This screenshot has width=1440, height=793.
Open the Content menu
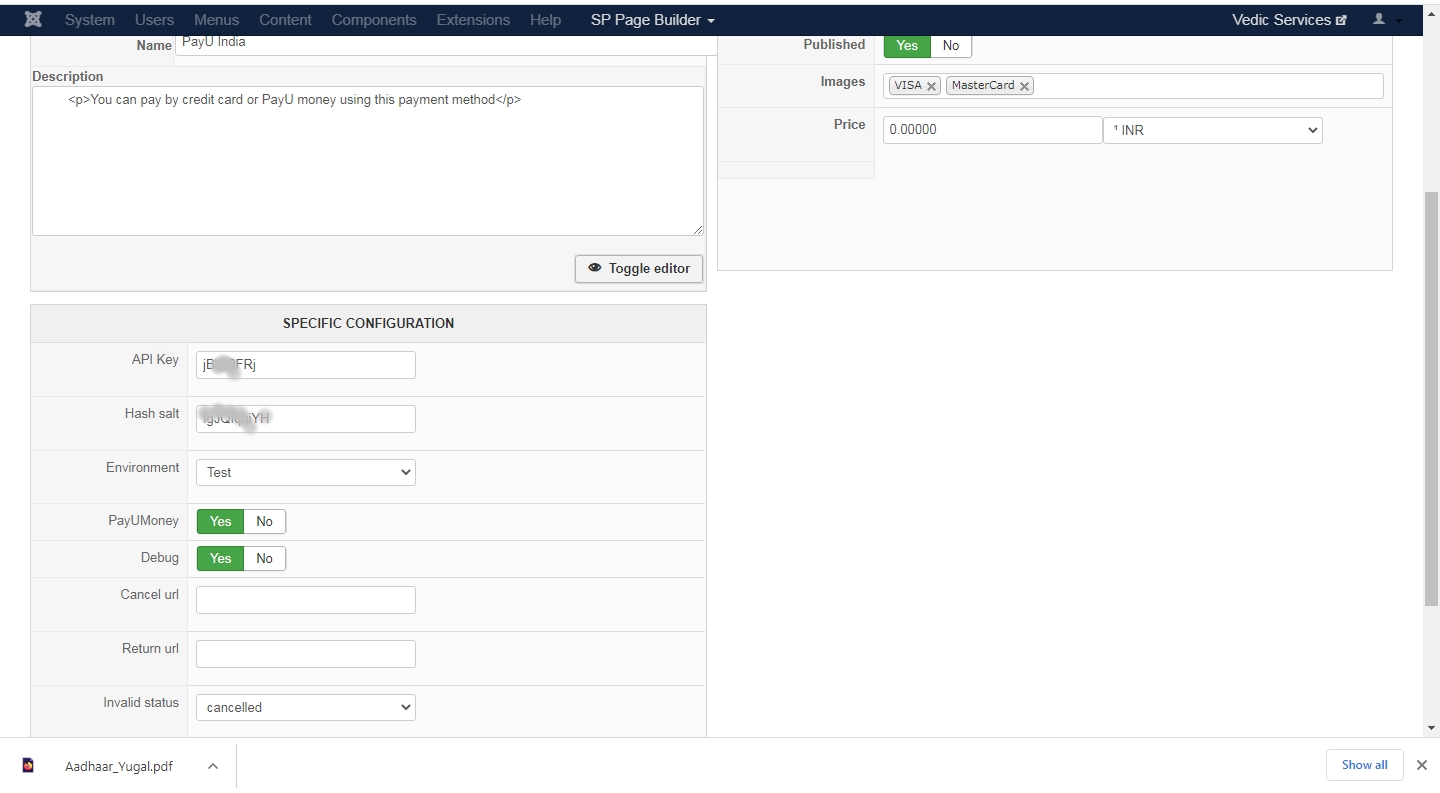[286, 20]
